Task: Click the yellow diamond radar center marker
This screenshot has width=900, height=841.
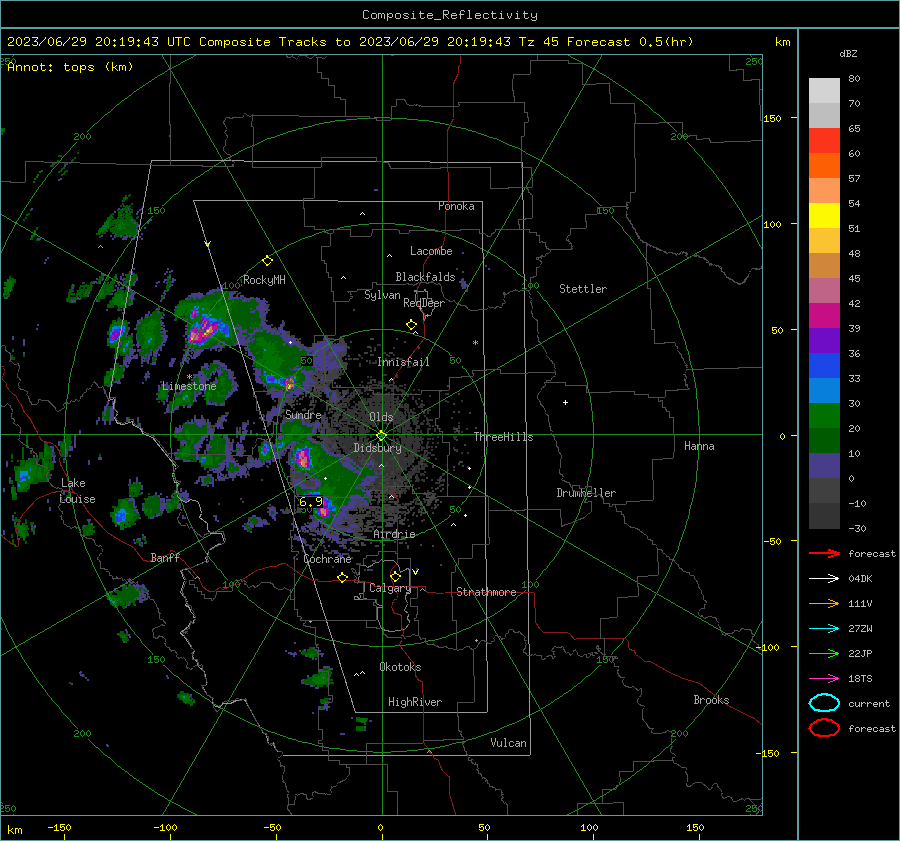Action: pyautogui.click(x=381, y=436)
